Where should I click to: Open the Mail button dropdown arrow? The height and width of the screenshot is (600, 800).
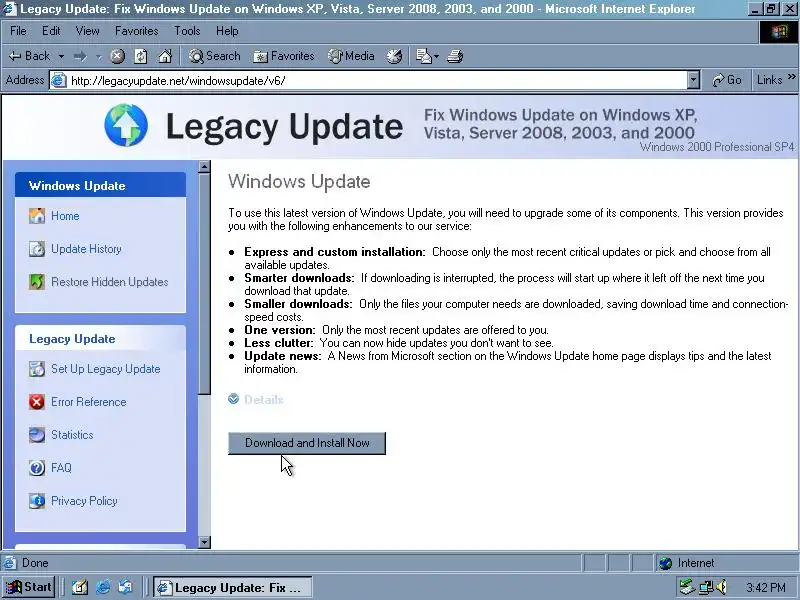point(437,56)
